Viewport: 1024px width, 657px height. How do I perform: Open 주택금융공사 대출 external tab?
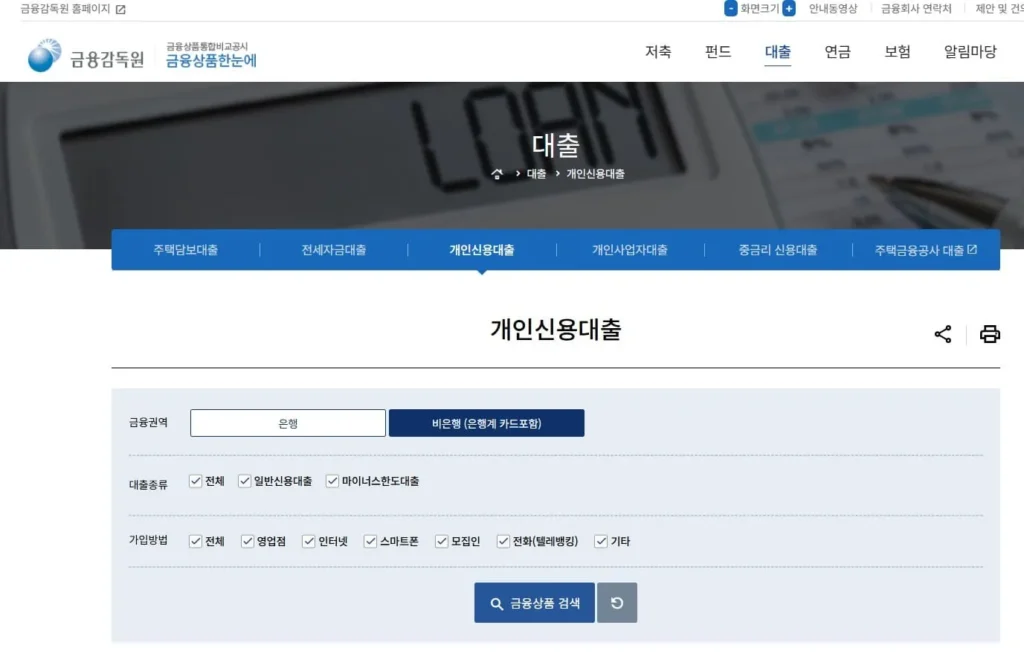click(925, 249)
